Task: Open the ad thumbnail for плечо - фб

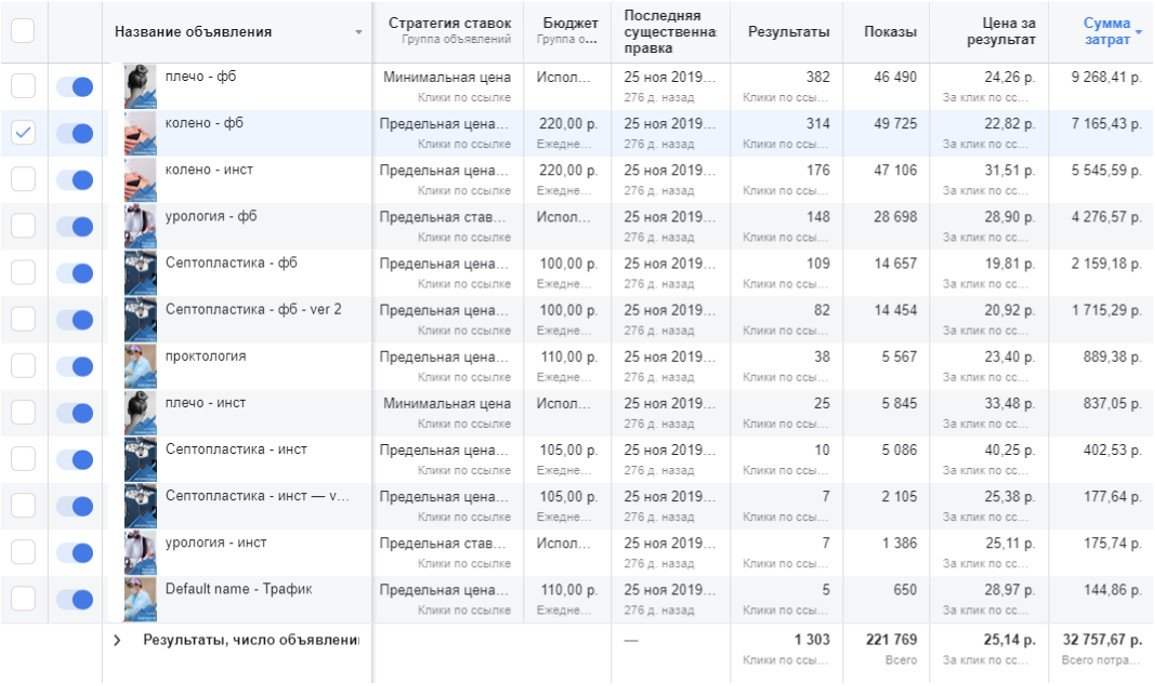Action: (140, 86)
